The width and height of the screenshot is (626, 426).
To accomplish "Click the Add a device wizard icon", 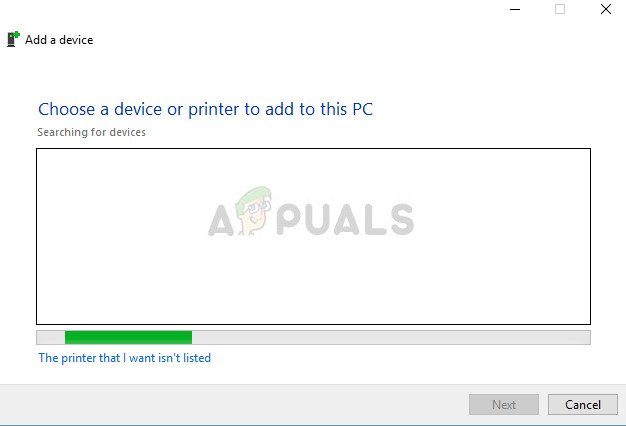I will [13, 39].
